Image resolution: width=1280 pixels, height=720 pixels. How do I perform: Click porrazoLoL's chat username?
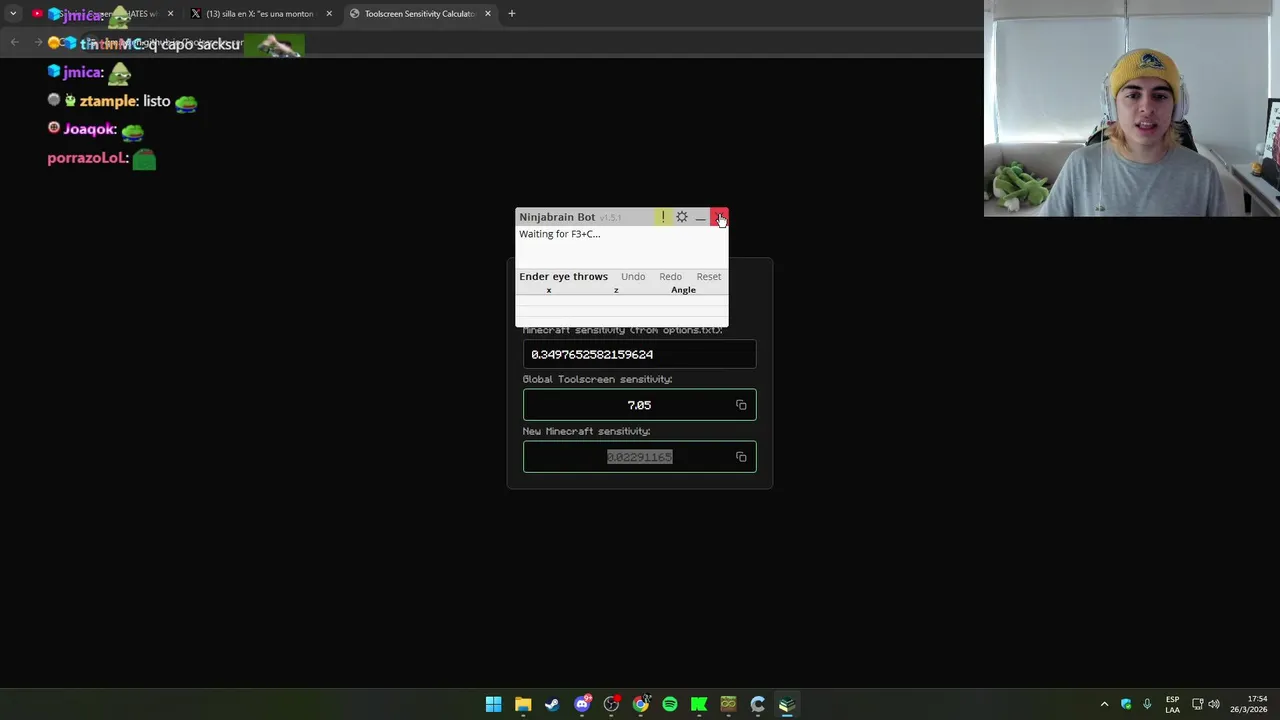tap(88, 158)
